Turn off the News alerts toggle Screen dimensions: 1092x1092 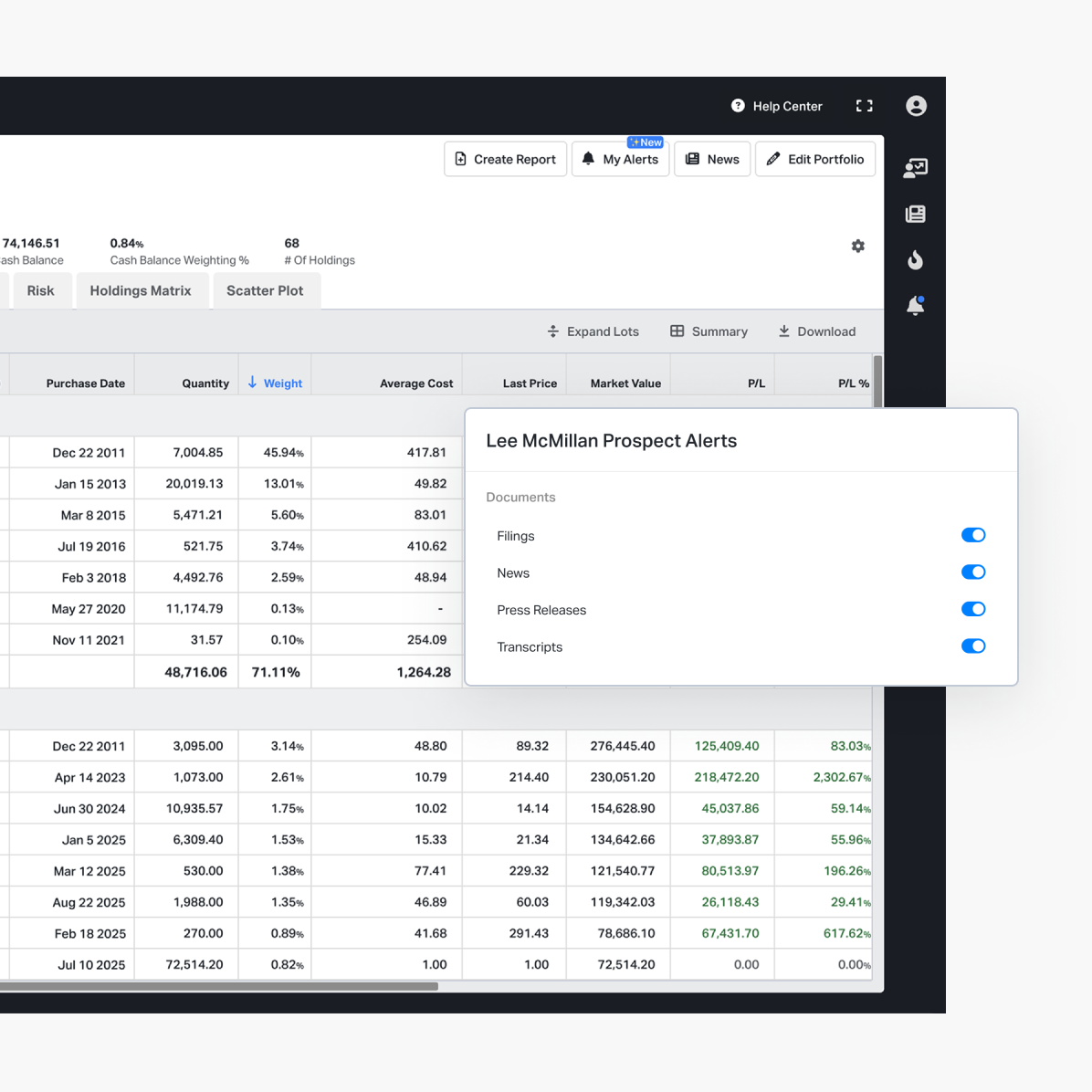[x=973, y=572]
